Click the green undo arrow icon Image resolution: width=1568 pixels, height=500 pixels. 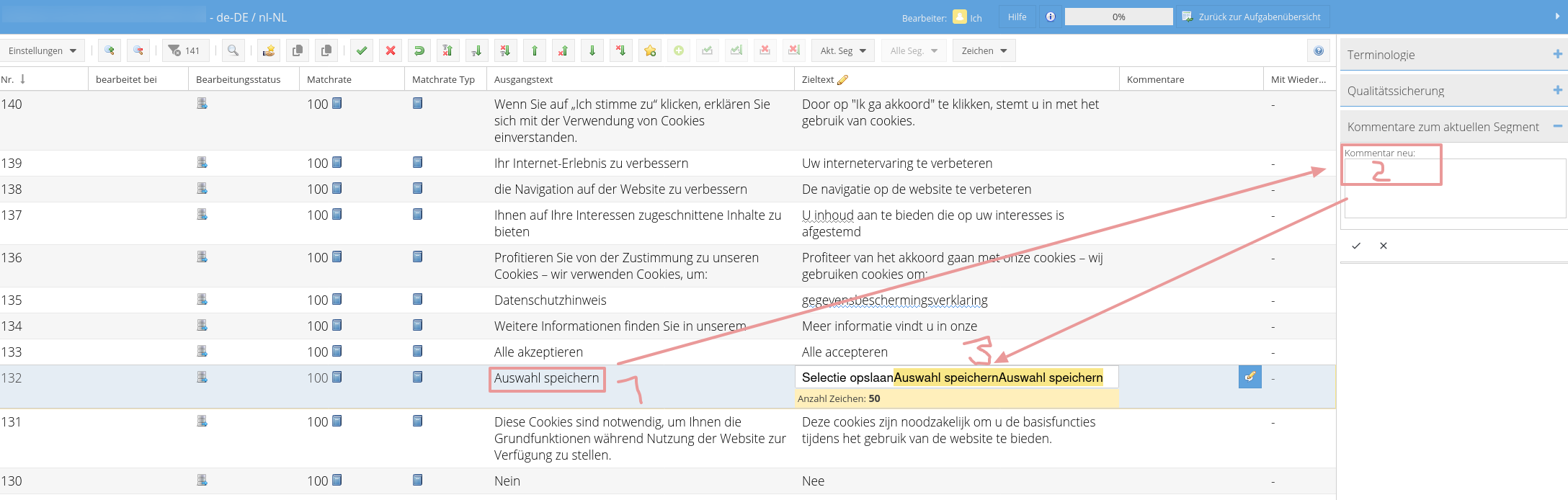tap(419, 50)
